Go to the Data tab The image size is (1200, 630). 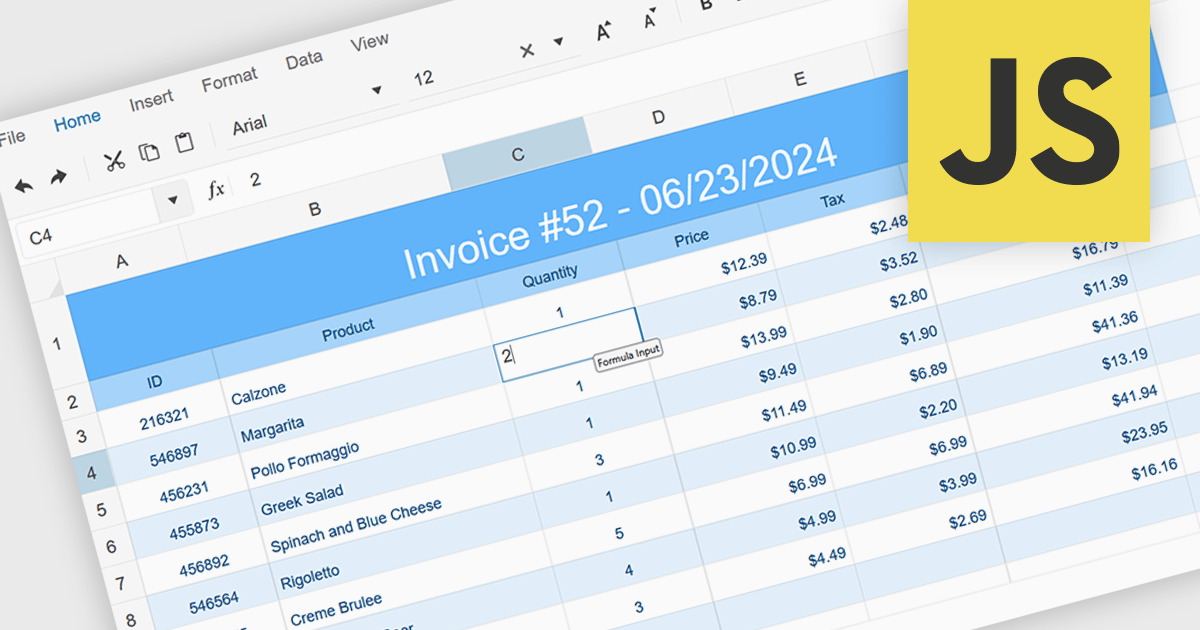coord(304,60)
